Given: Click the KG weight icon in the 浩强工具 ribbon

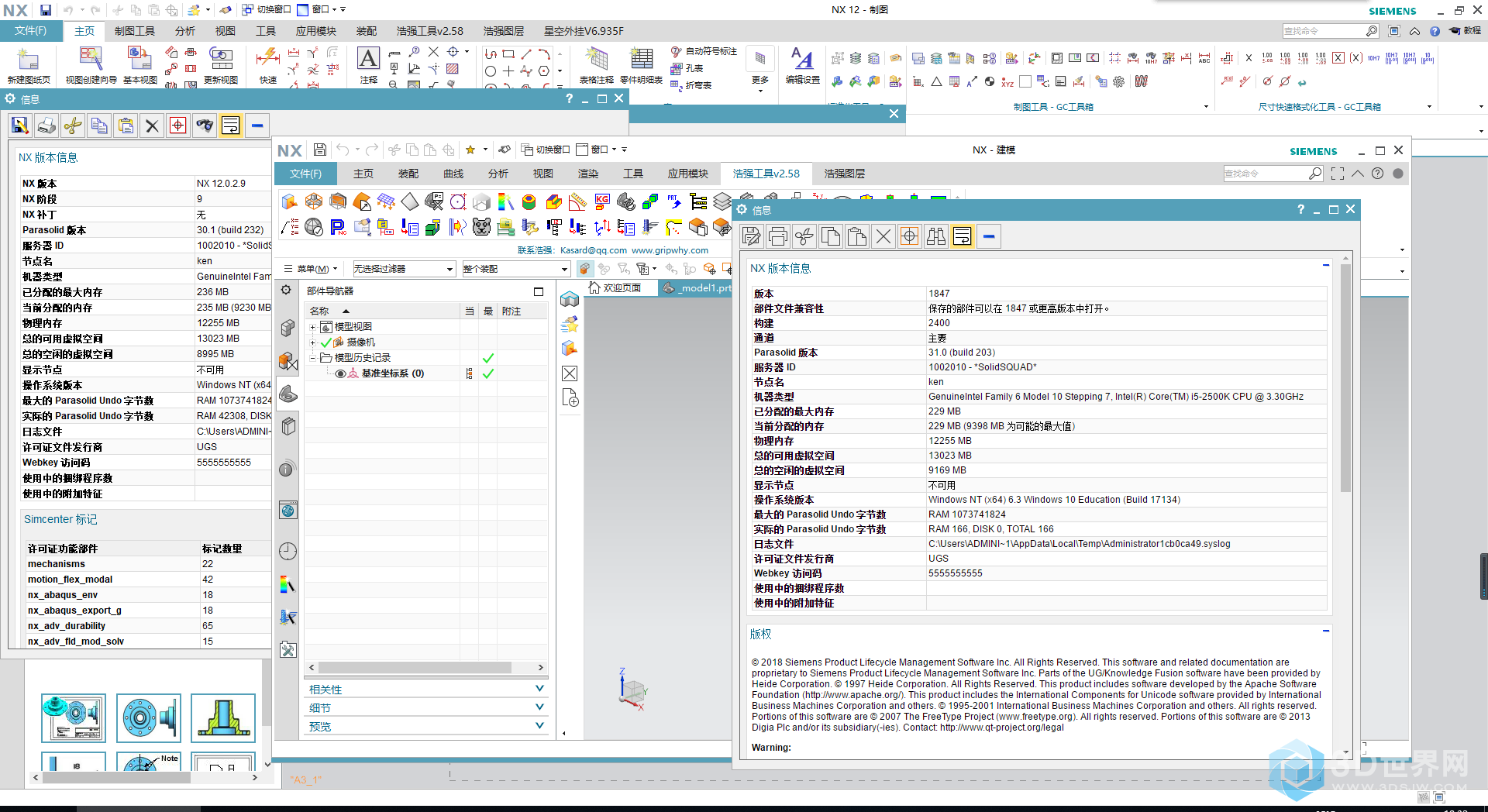Looking at the screenshot, I should (602, 202).
